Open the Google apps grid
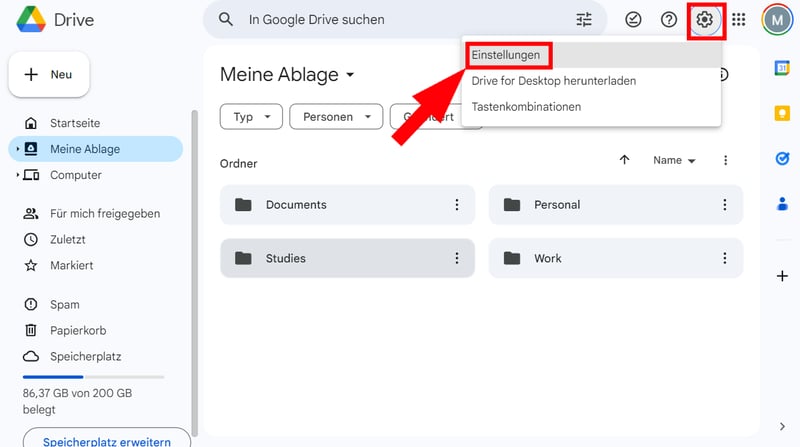Viewport: 800px width, 447px height. coord(739,20)
